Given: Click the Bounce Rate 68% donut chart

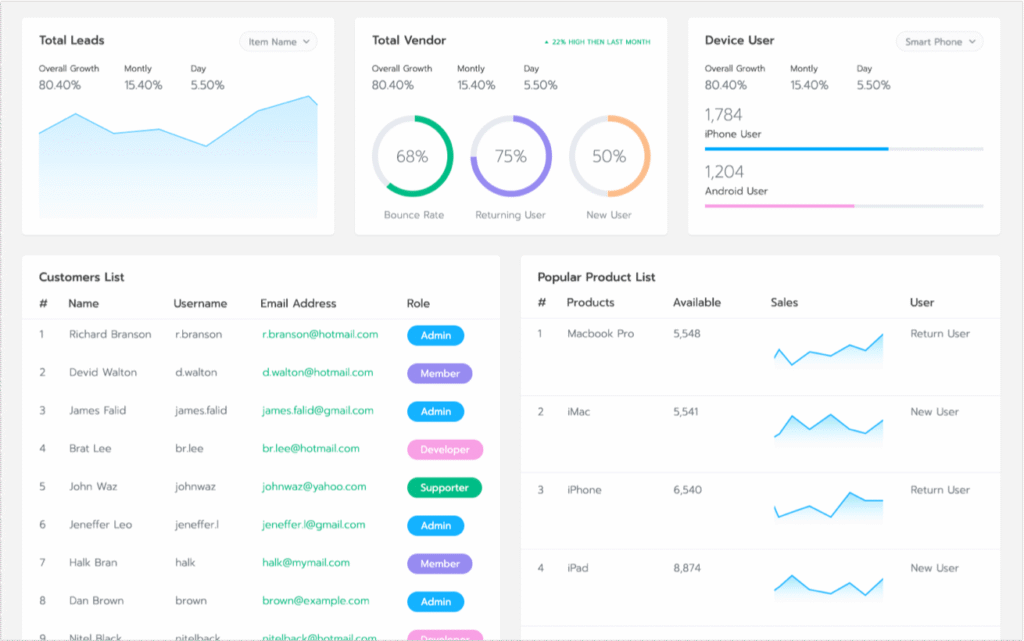Looking at the screenshot, I should pos(412,156).
